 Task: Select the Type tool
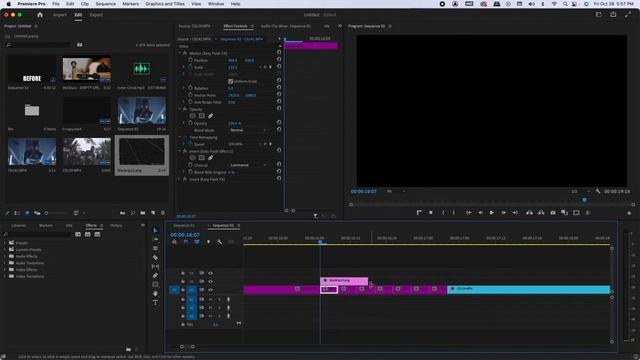155,303
